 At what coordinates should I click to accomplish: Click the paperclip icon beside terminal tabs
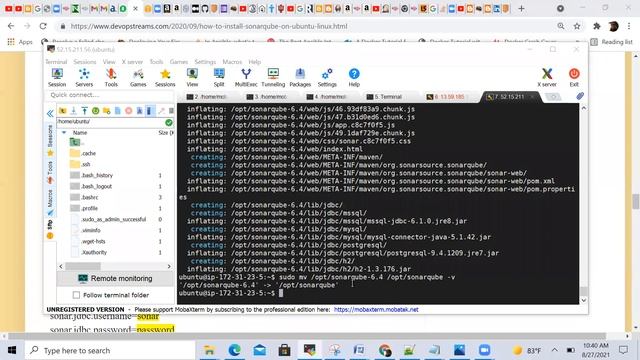[x=580, y=96]
